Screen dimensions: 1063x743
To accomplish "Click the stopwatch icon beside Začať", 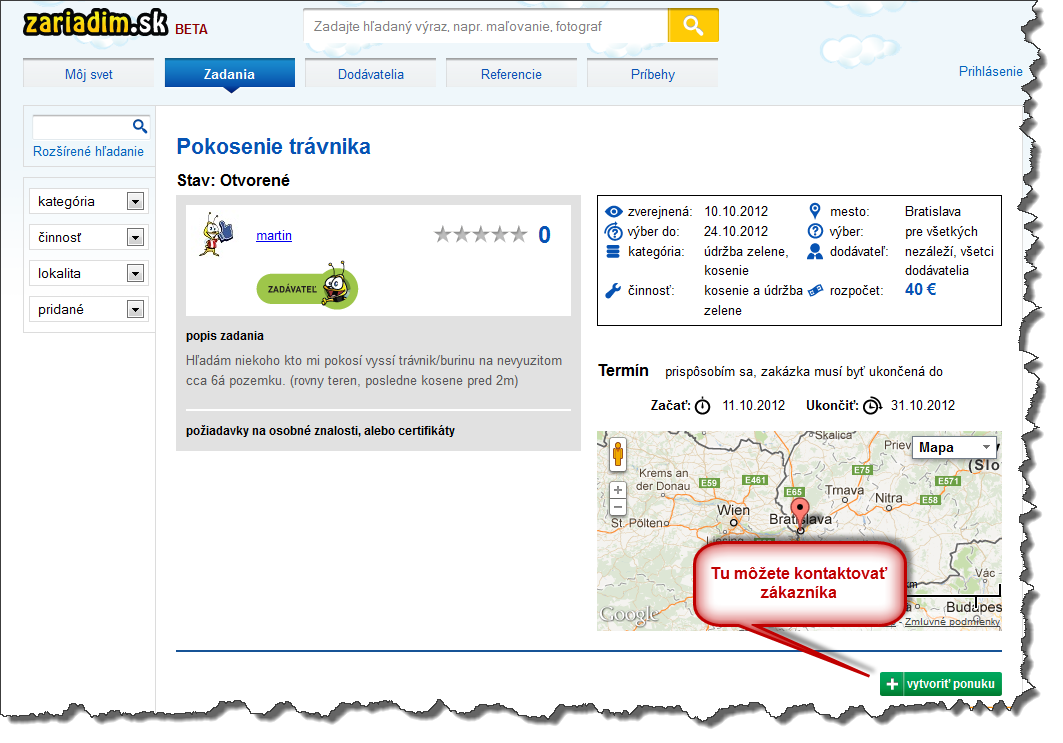I will tap(703, 406).
